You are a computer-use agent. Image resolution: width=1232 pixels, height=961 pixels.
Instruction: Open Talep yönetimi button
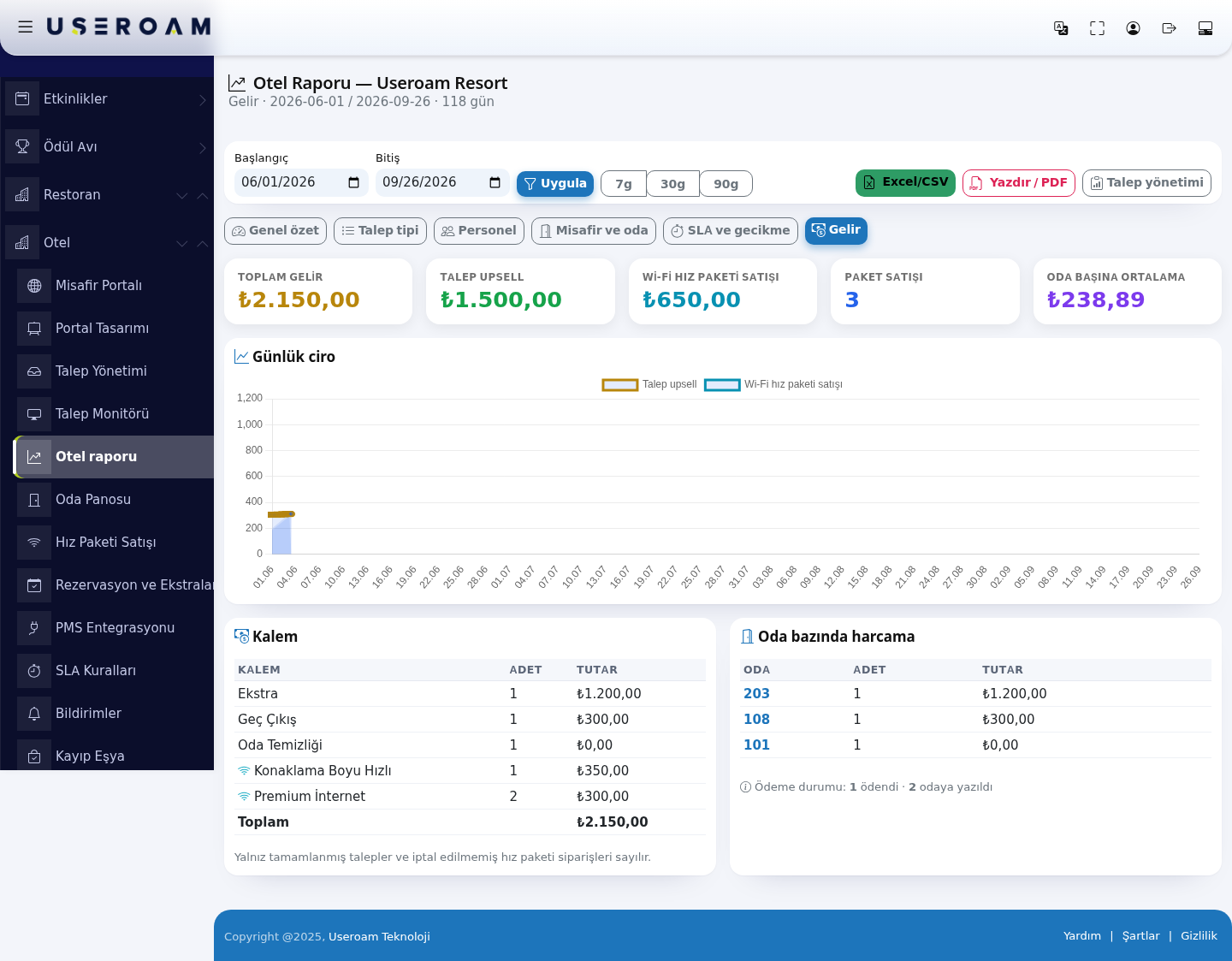[1146, 183]
